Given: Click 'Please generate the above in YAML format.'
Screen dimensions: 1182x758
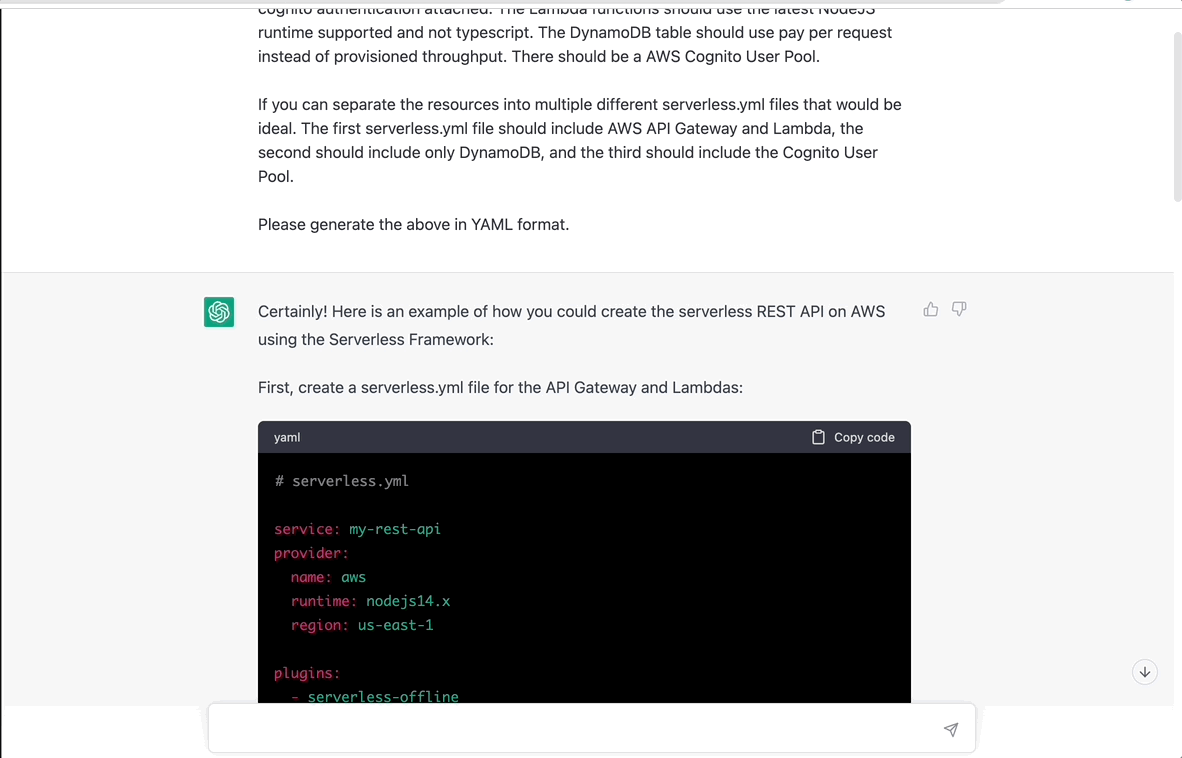Looking at the screenshot, I should click(413, 225).
